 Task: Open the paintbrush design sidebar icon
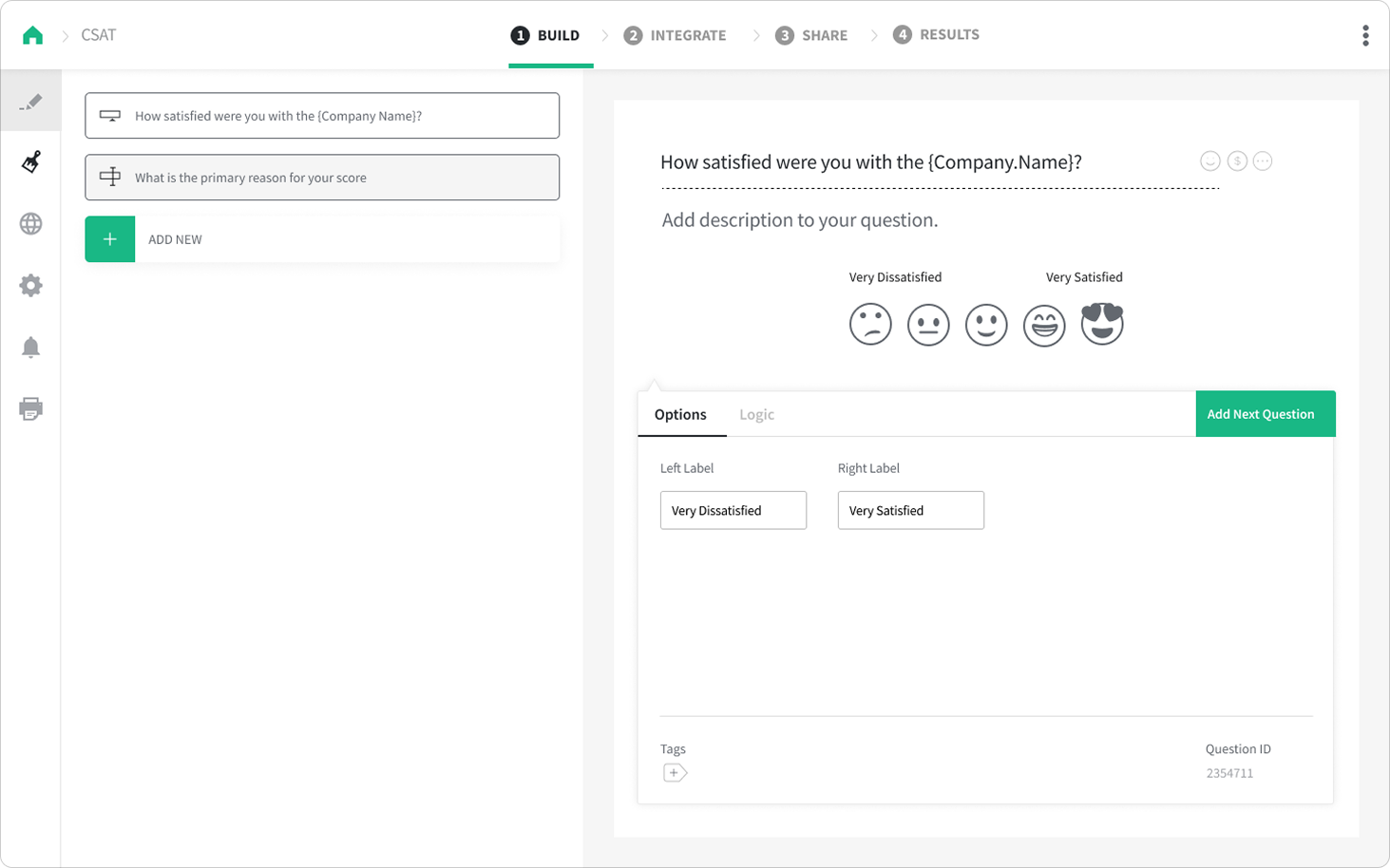click(30, 162)
